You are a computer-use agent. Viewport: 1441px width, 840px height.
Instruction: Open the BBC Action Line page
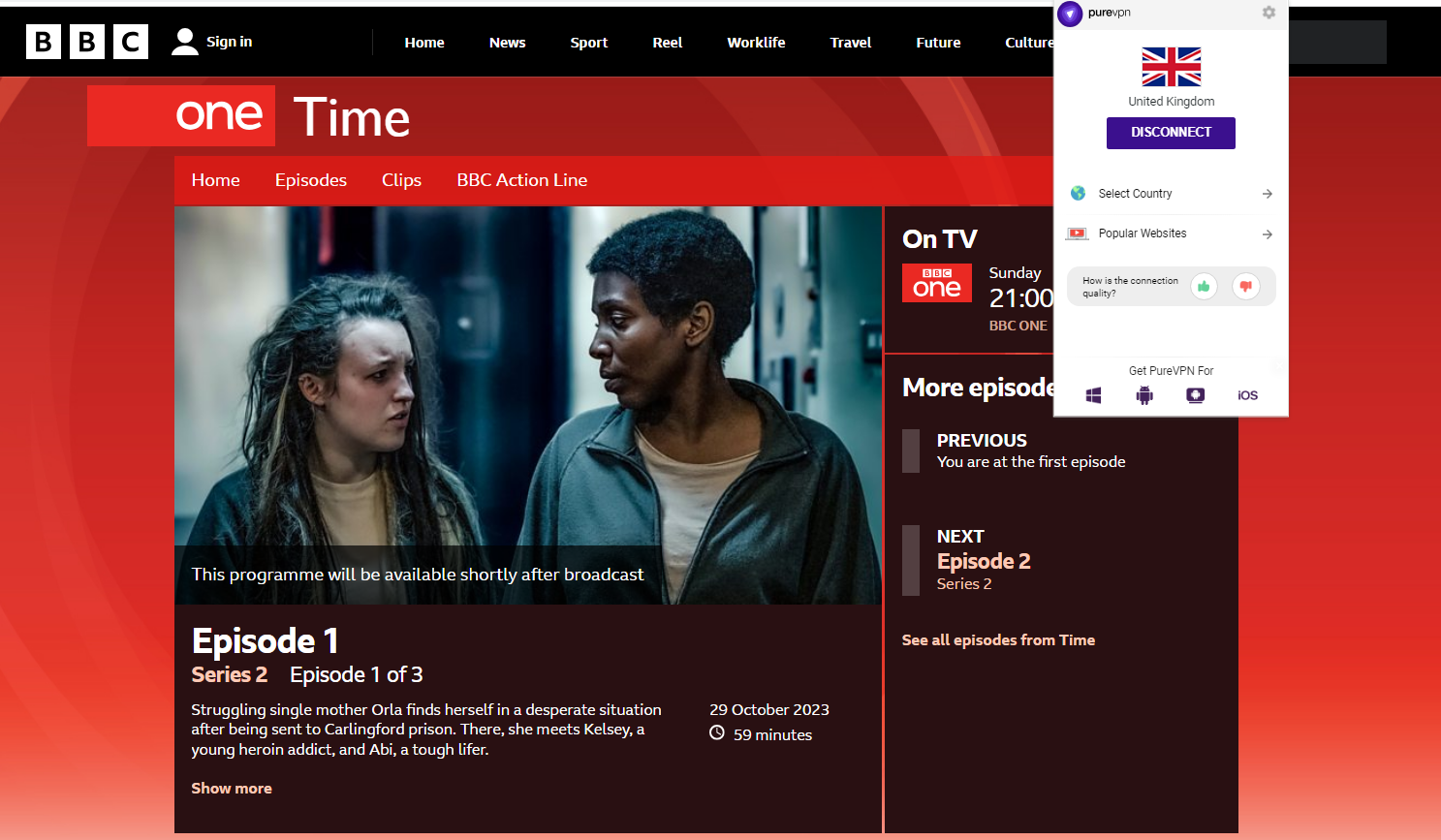(x=521, y=180)
